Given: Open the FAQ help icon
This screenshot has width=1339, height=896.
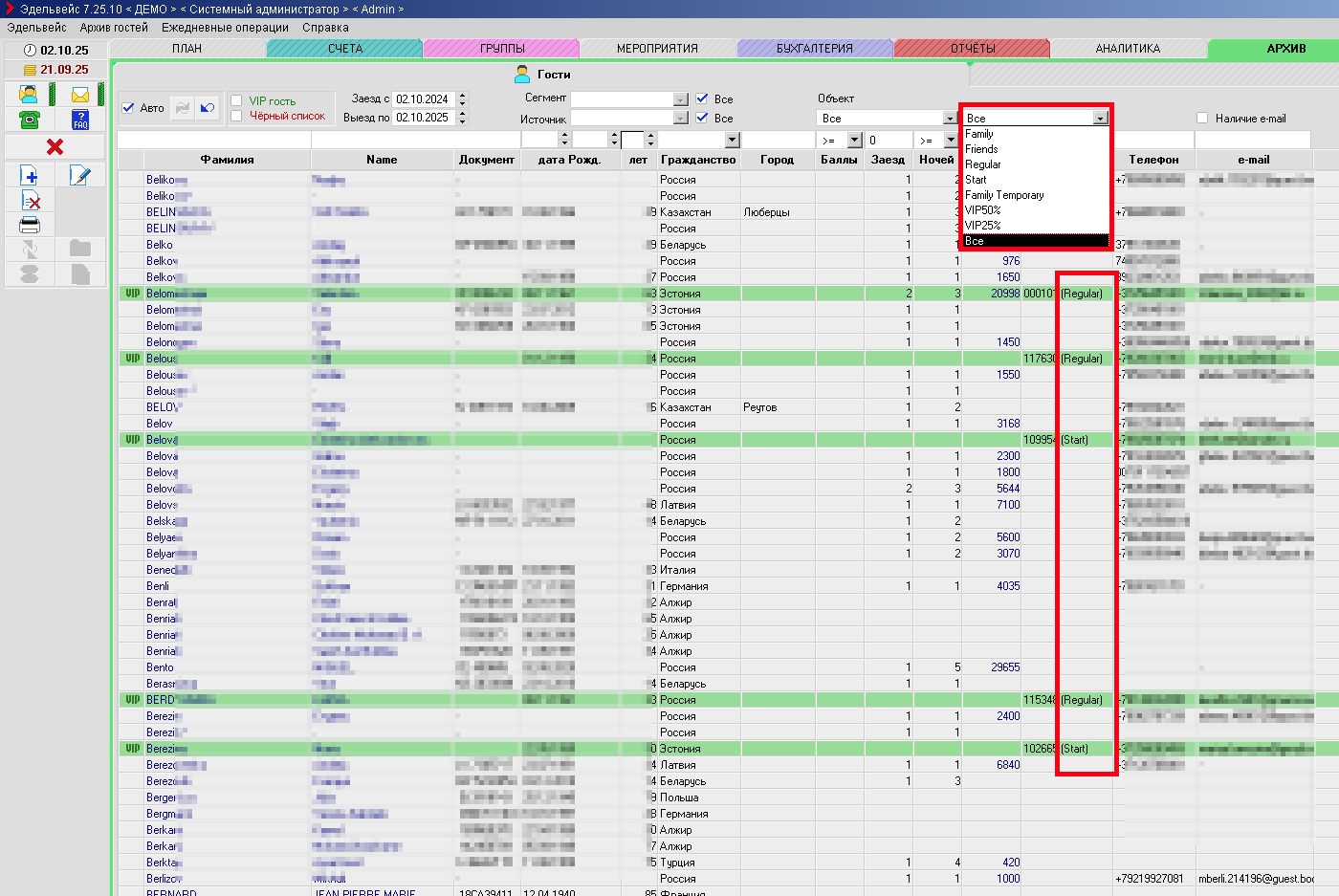Looking at the screenshot, I should point(80,120).
